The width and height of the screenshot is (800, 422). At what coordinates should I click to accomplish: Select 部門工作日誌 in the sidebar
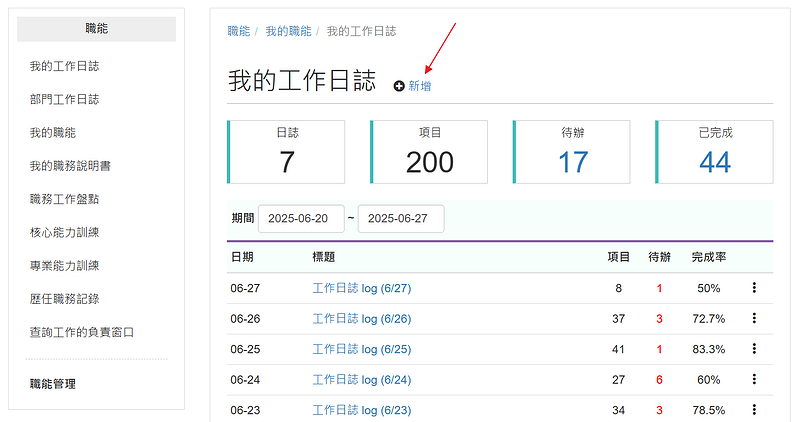[x=64, y=100]
